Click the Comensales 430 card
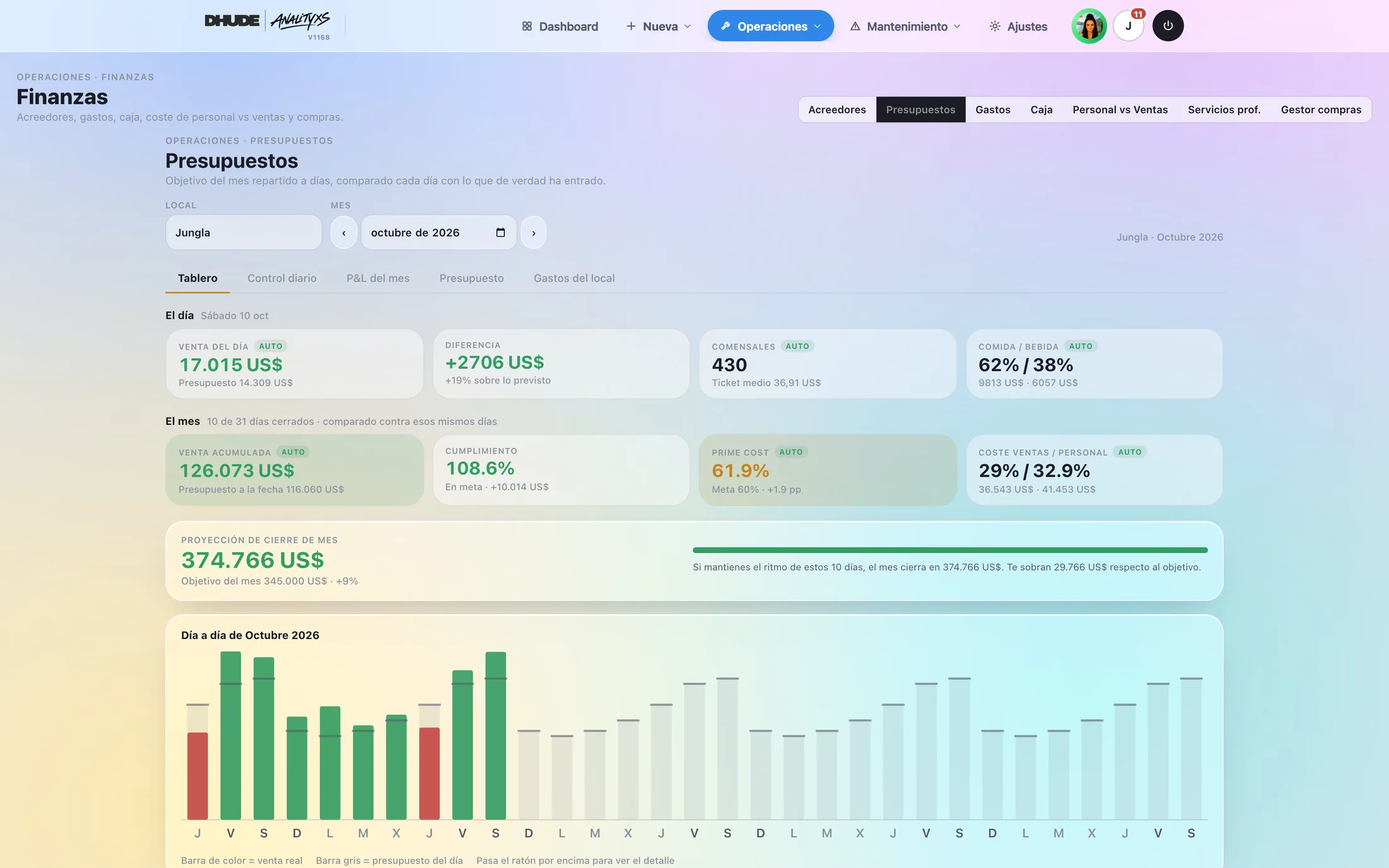This screenshot has width=1389, height=868. 828,364
